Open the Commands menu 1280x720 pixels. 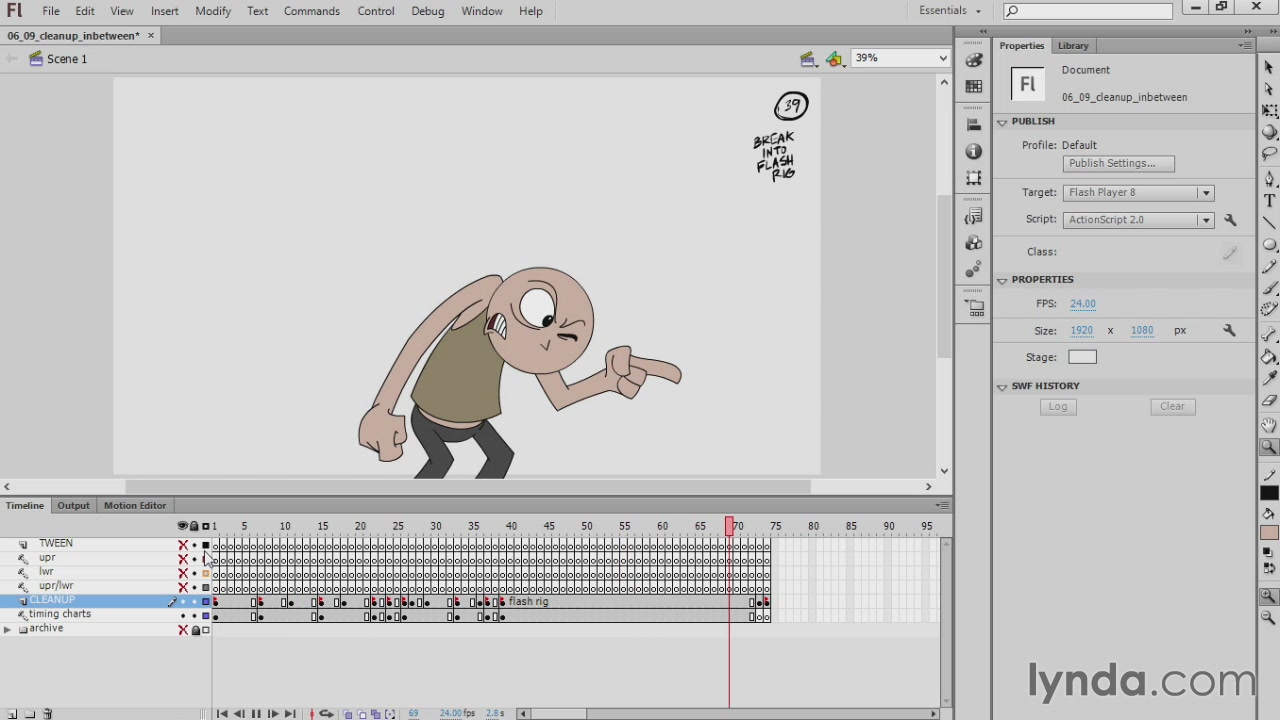(x=312, y=11)
